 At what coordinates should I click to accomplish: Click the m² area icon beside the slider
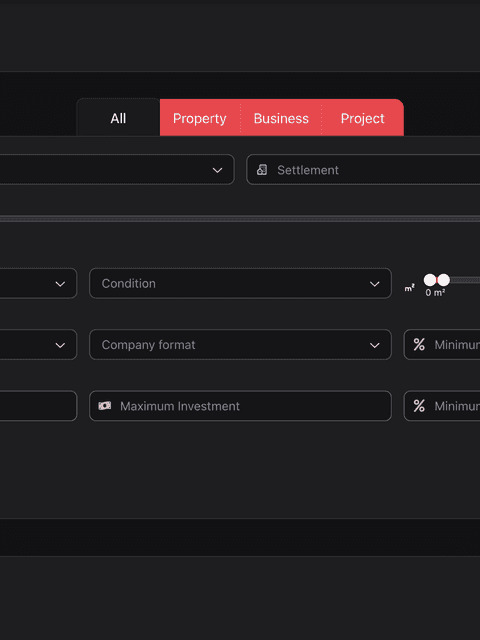[409, 289]
